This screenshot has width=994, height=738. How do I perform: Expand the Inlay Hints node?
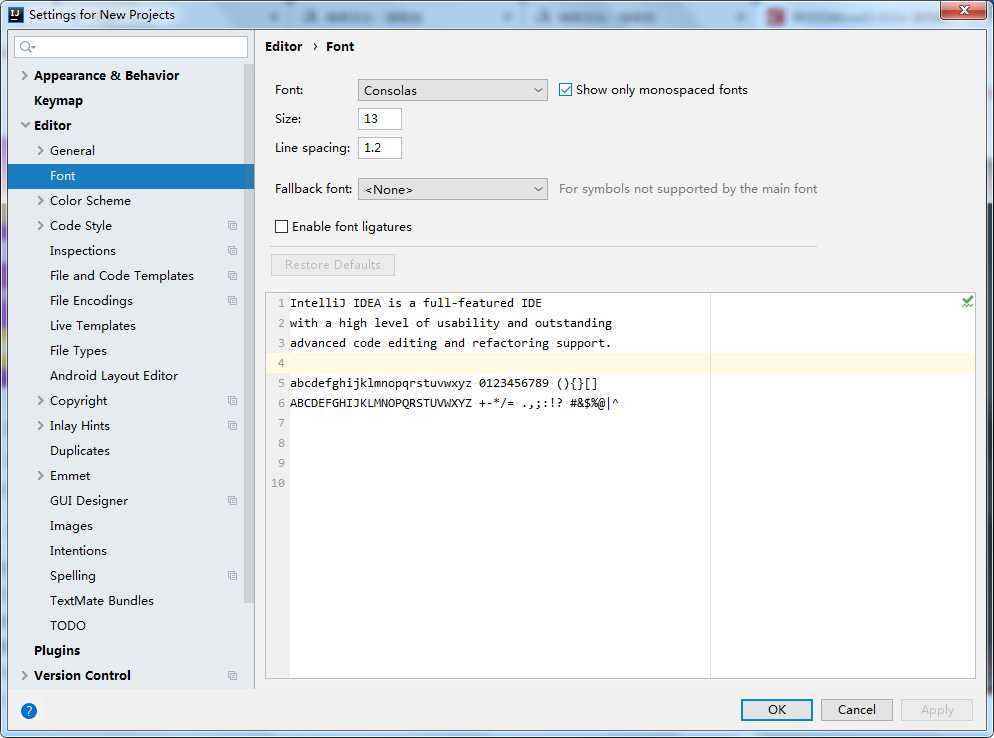pos(41,425)
